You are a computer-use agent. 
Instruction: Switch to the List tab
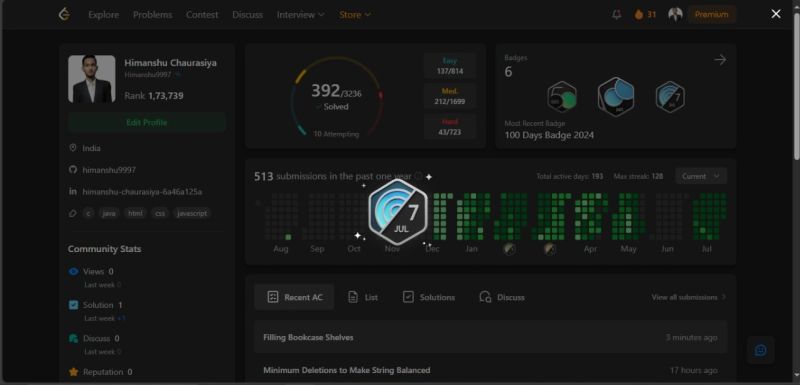click(x=363, y=297)
